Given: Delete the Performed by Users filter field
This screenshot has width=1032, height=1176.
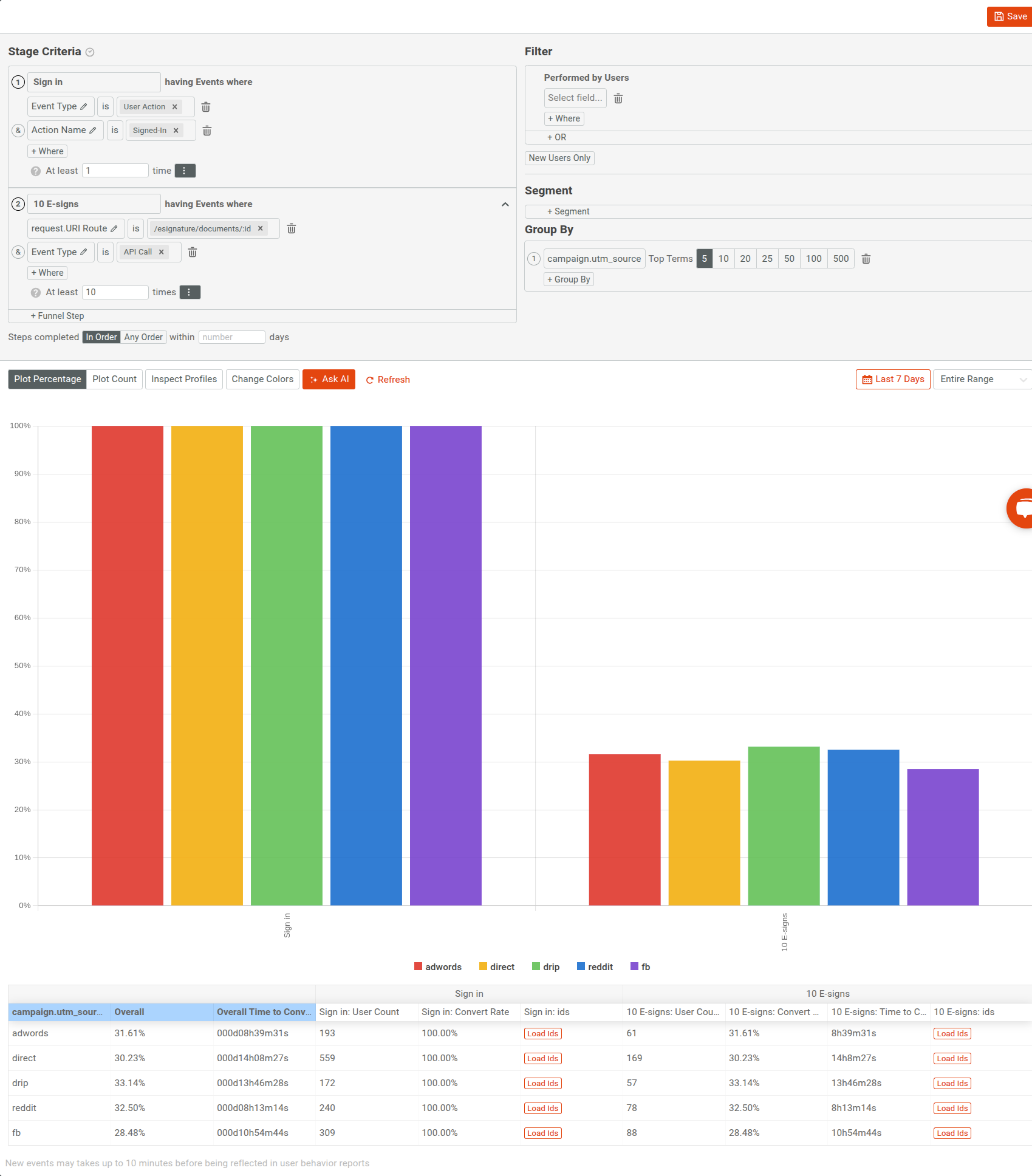Looking at the screenshot, I should point(618,98).
